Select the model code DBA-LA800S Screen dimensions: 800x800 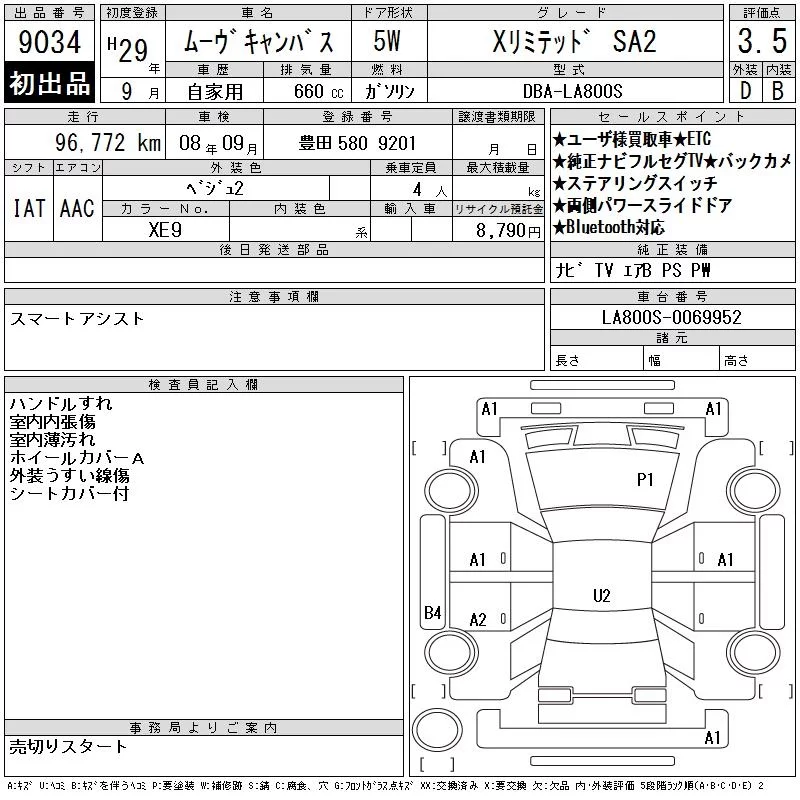pyautogui.click(x=572, y=91)
